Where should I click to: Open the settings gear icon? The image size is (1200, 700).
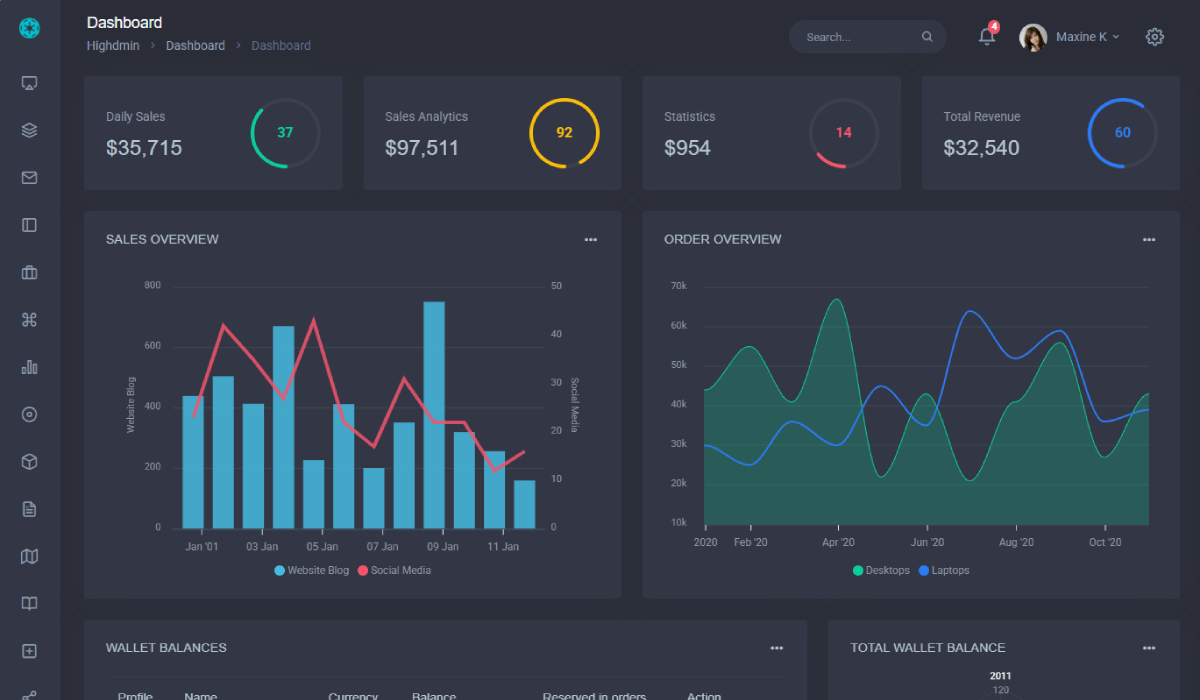tap(1155, 37)
